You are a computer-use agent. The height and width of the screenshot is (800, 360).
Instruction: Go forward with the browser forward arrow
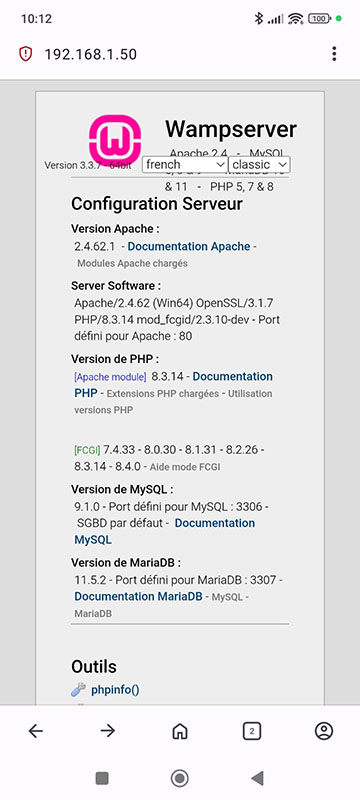click(x=108, y=731)
